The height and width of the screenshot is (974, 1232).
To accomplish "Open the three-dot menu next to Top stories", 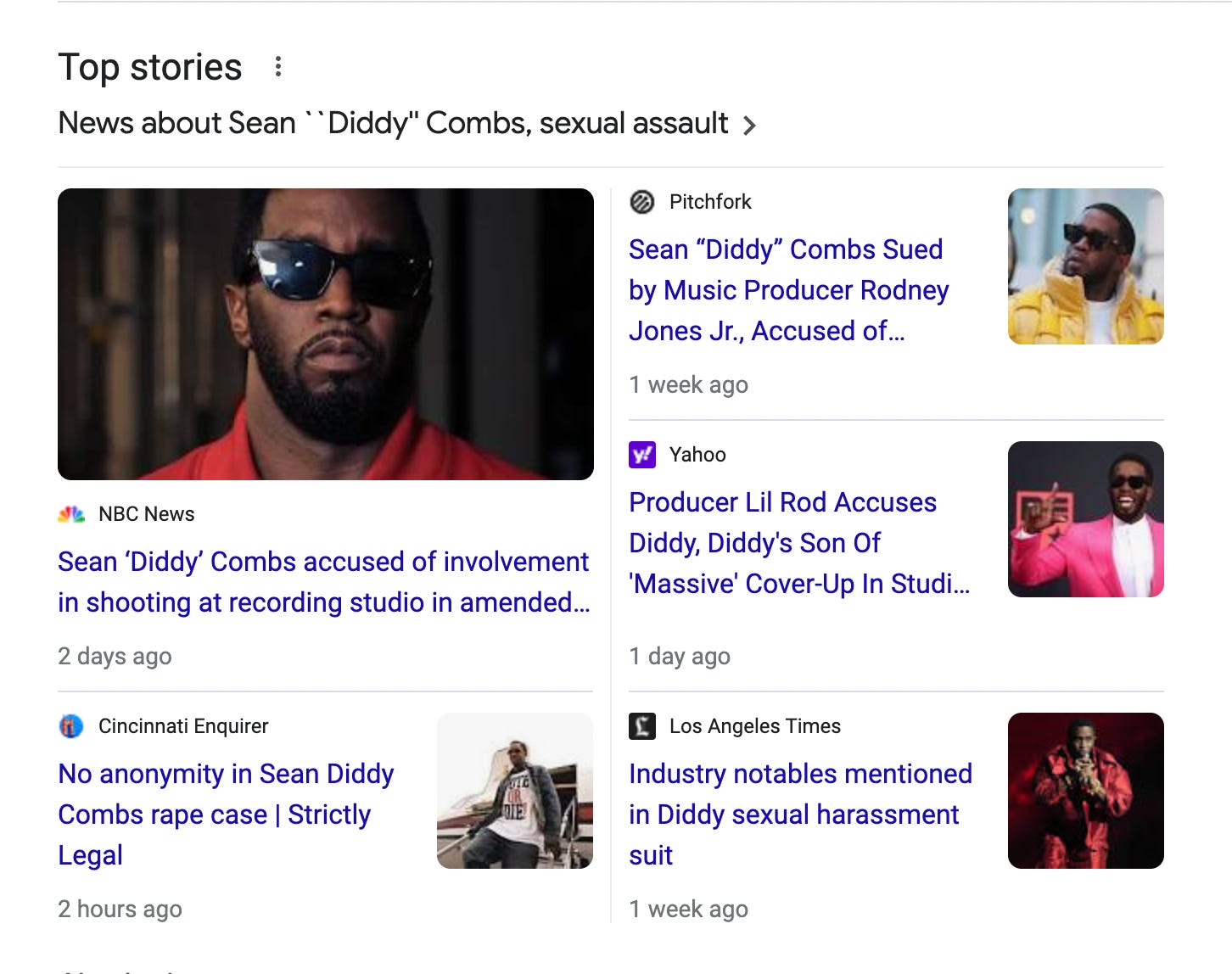I will click(x=278, y=65).
